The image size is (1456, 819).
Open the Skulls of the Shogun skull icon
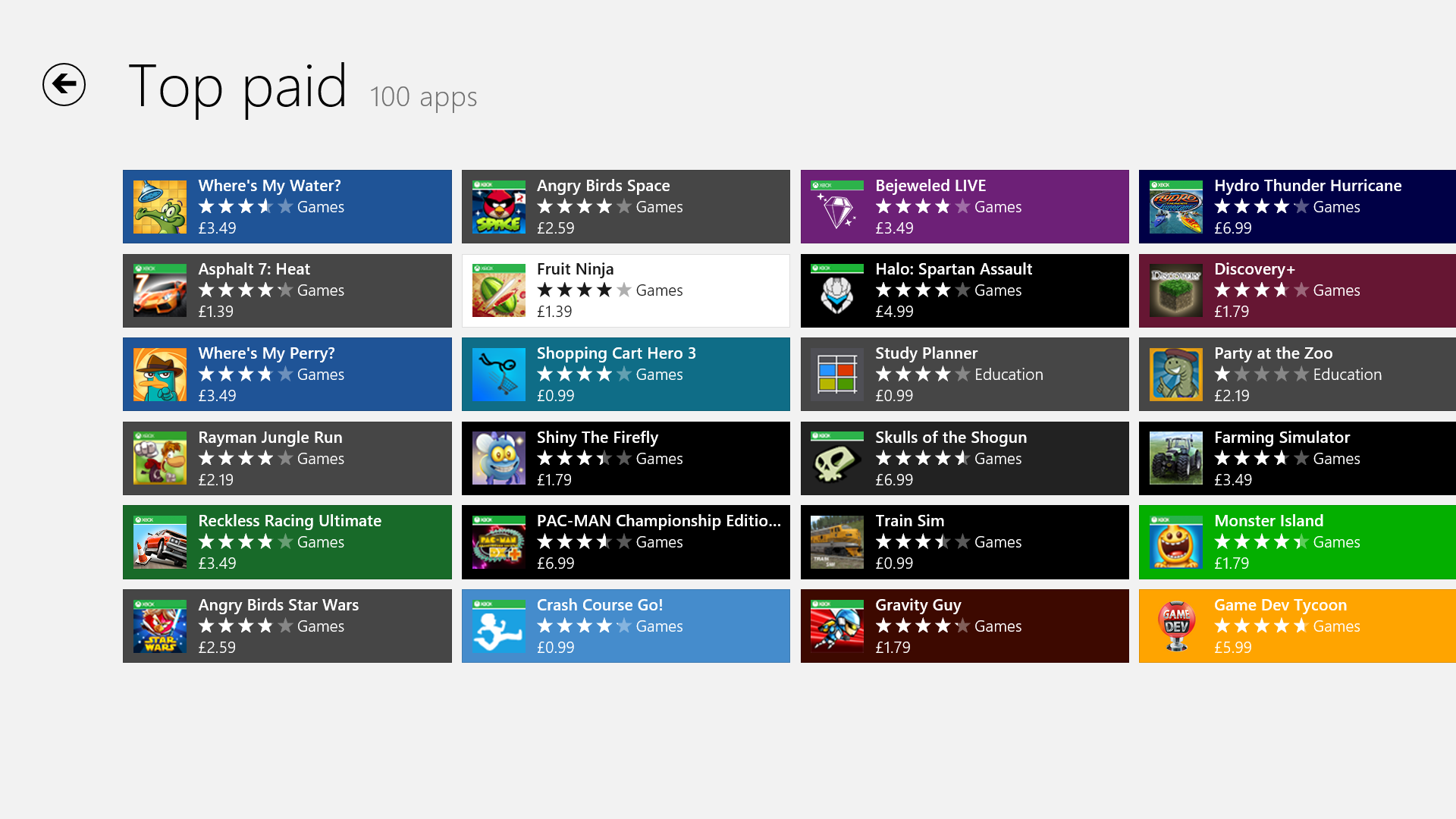tap(837, 458)
